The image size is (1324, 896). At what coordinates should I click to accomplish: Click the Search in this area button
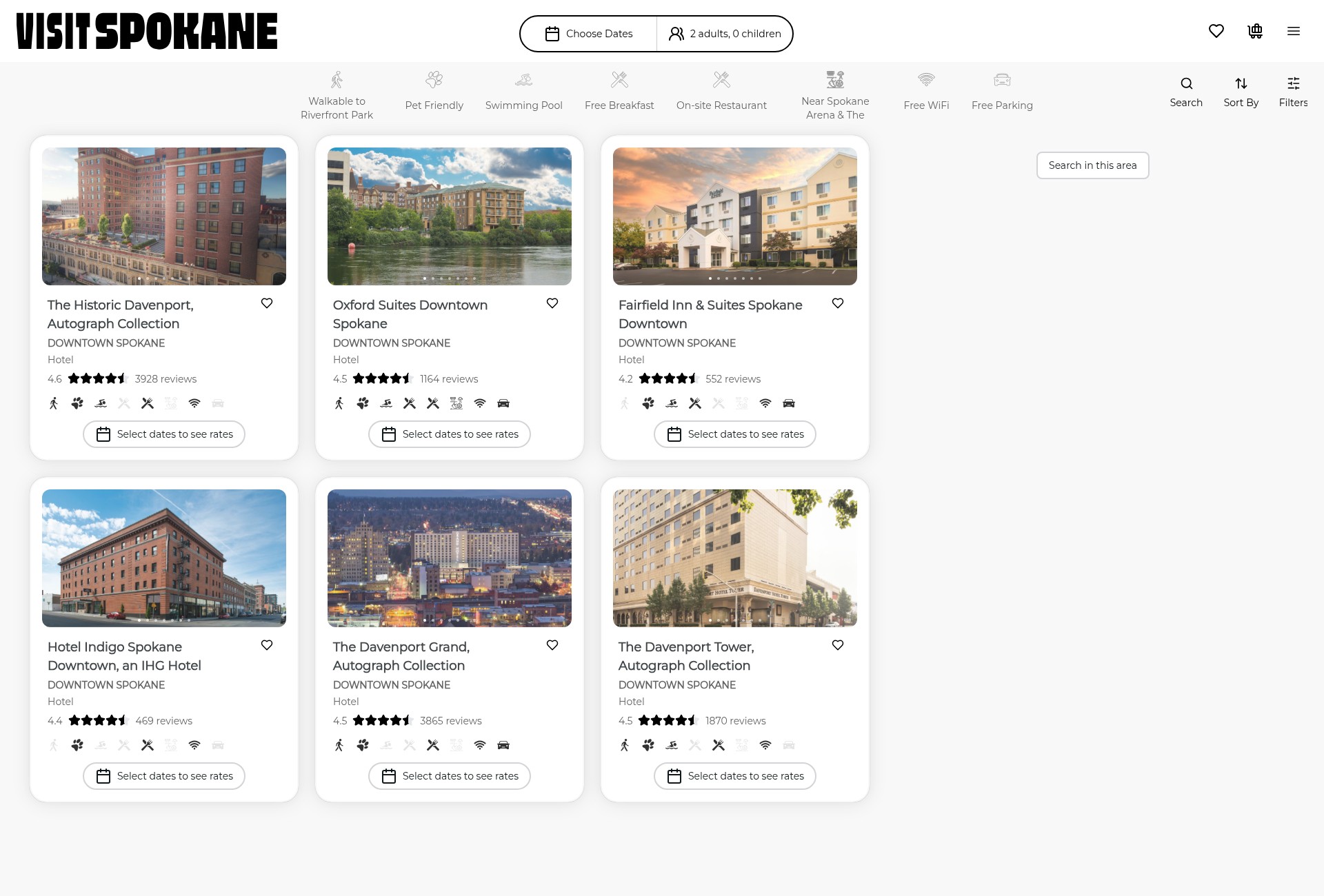[1092, 165]
